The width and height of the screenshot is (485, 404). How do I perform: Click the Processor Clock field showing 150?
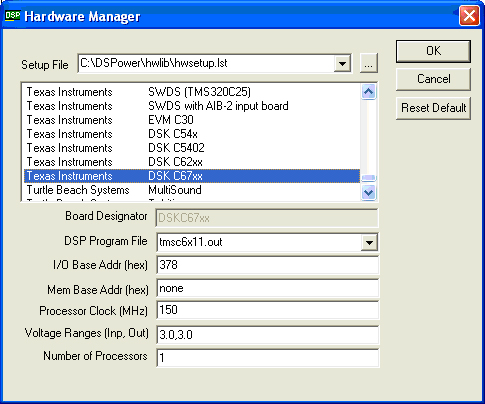click(x=267, y=310)
